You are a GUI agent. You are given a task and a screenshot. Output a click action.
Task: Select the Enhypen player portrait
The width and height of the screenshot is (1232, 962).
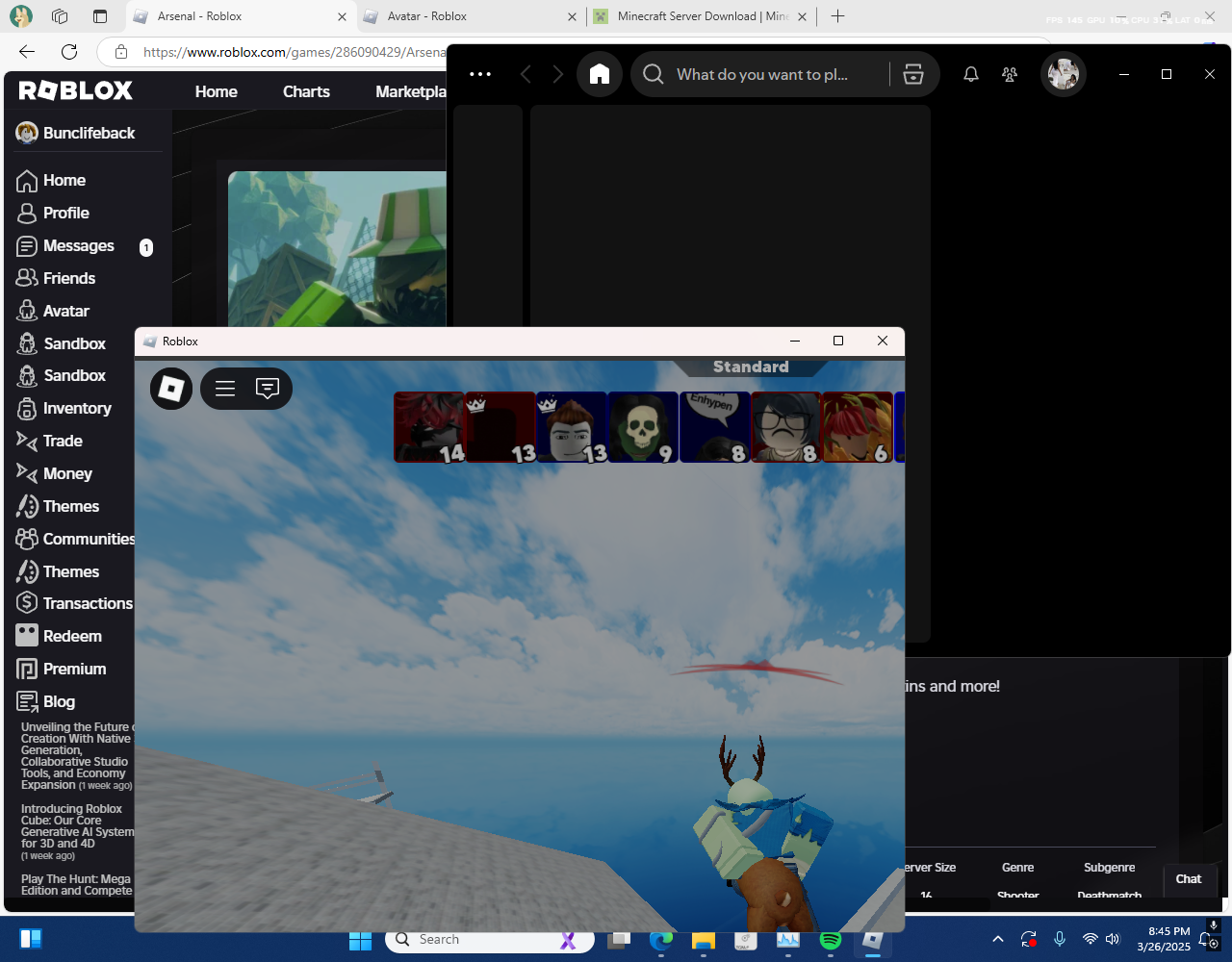point(714,427)
